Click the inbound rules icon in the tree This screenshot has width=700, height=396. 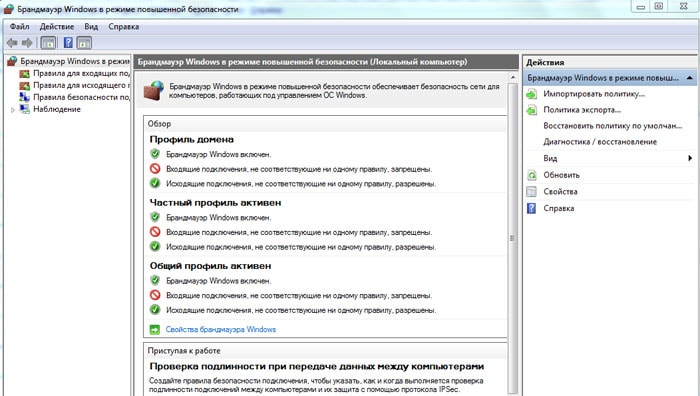pos(25,74)
